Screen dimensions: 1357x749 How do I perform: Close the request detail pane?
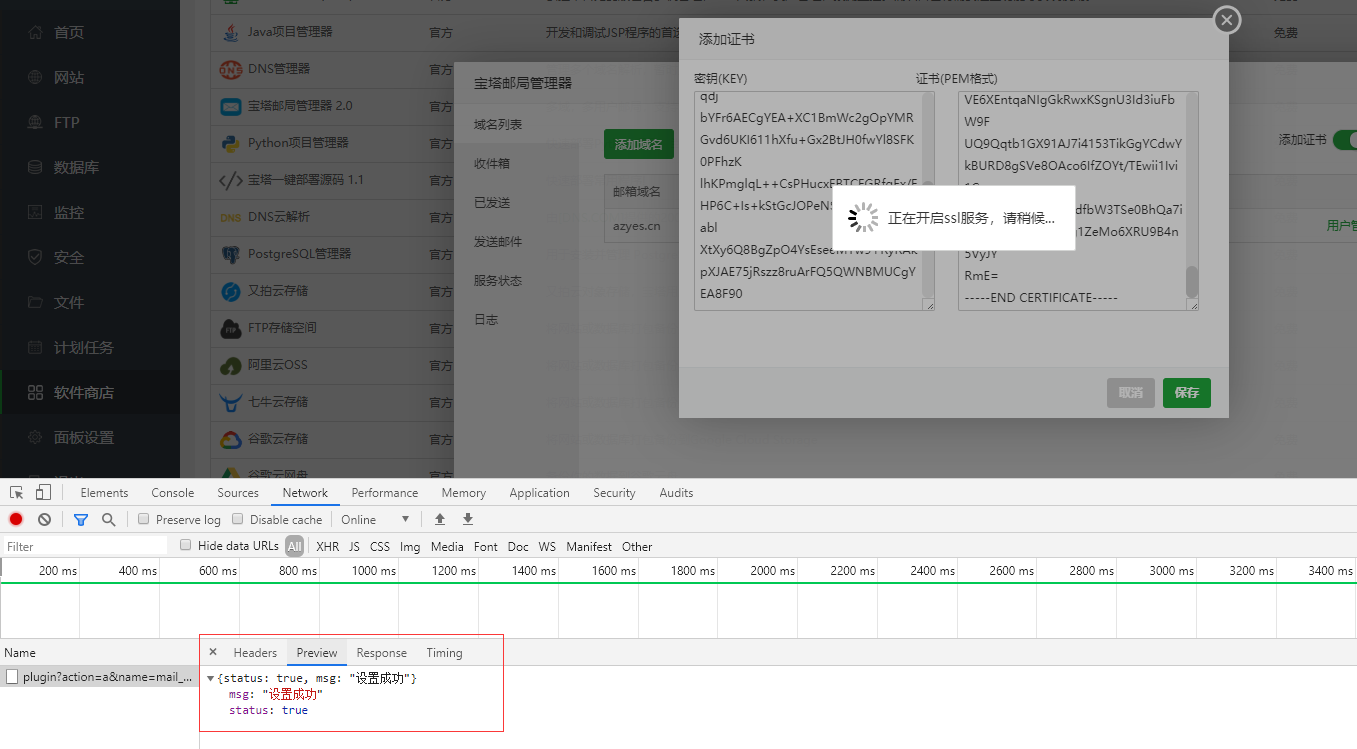pos(212,652)
